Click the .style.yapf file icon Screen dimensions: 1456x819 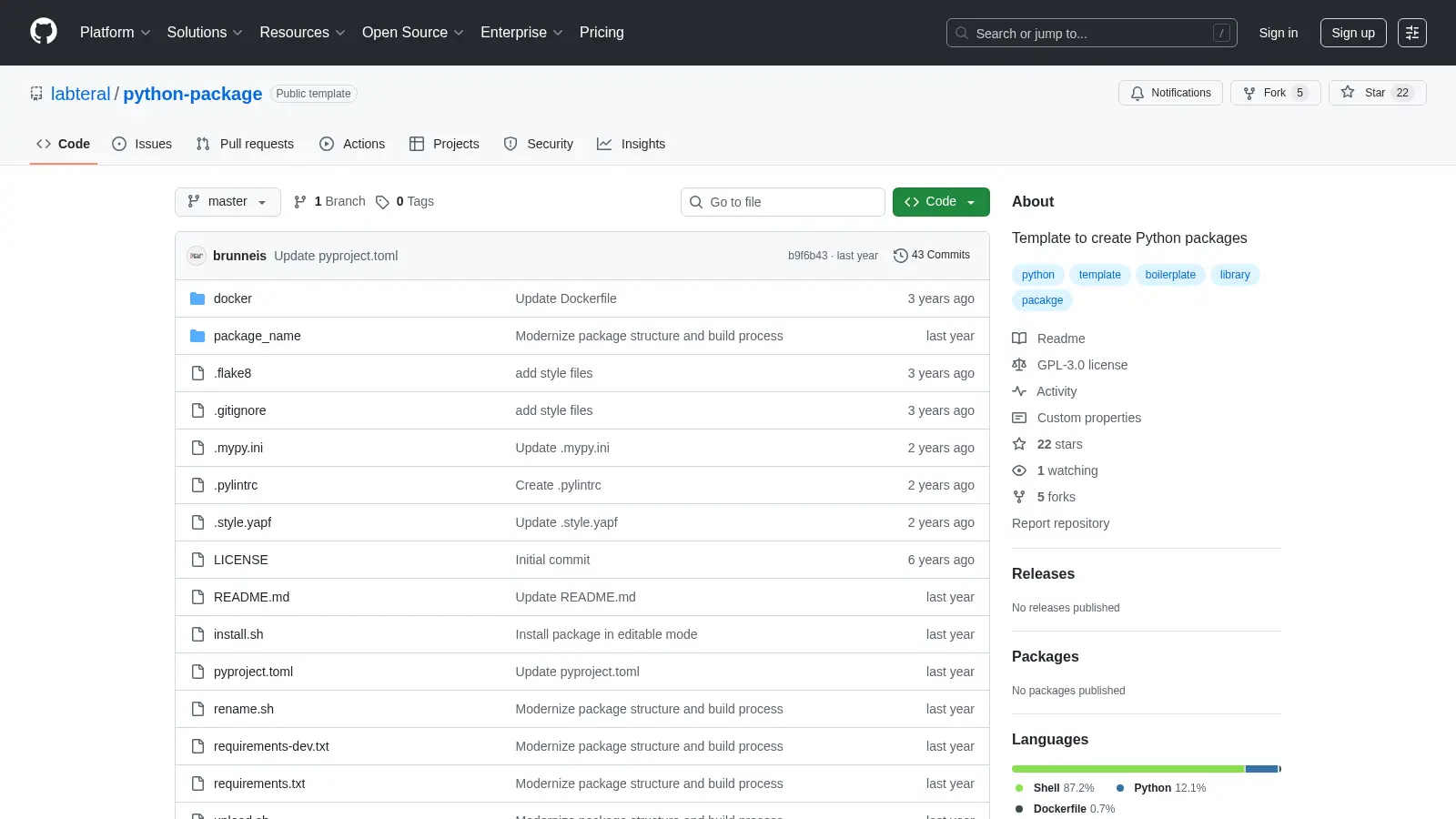coord(197,522)
